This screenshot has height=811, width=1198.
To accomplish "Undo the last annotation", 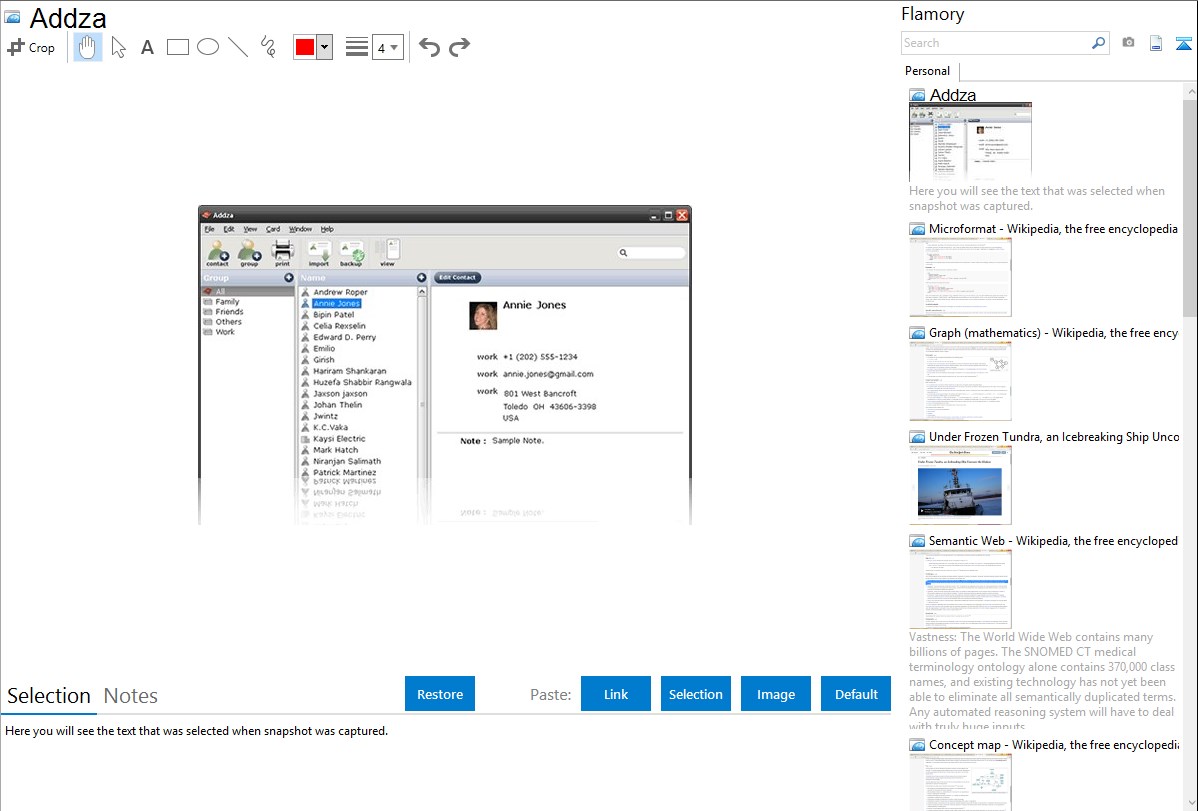I will coord(429,47).
